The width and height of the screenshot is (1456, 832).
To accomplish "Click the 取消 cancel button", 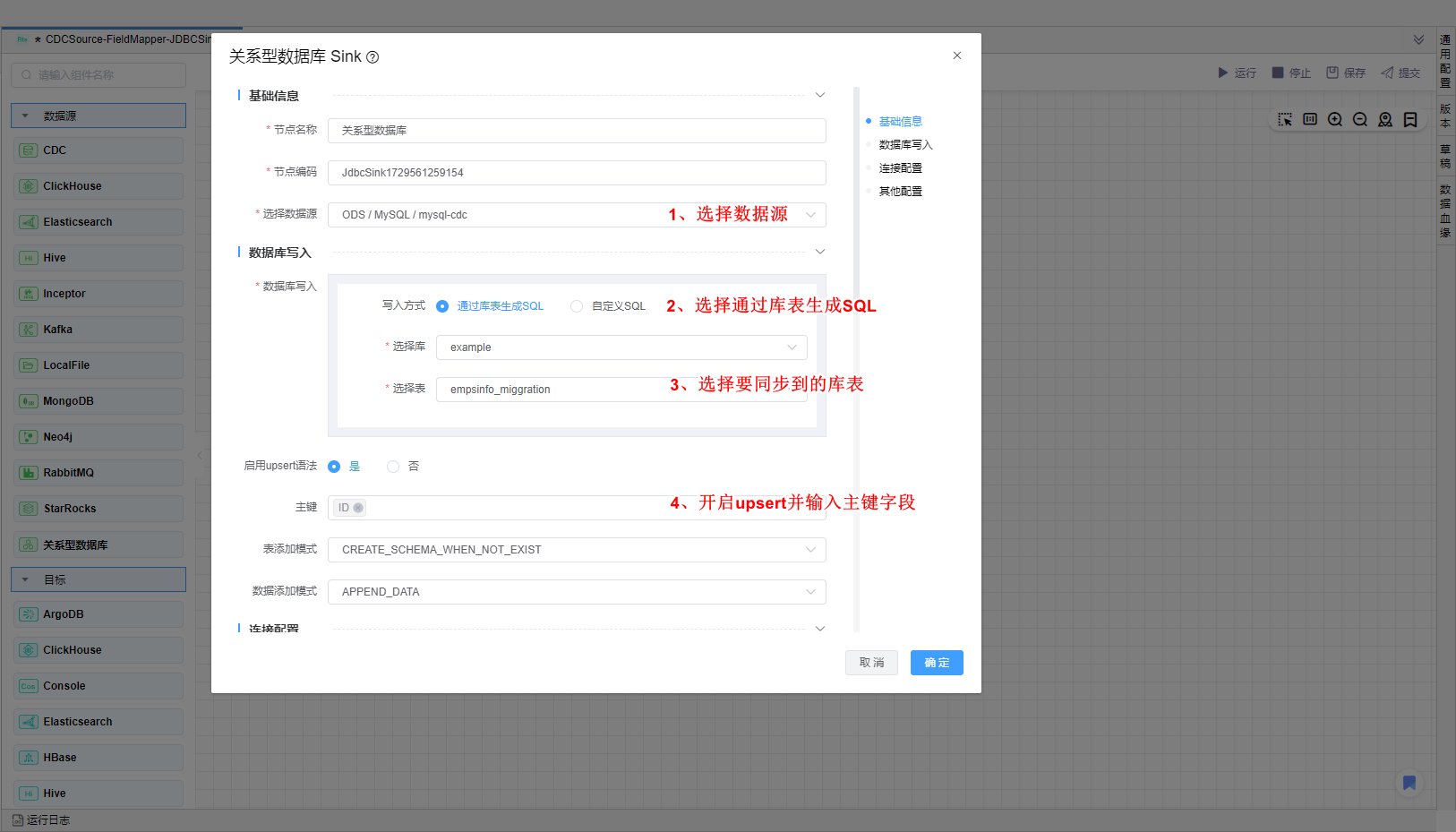I will click(x=871, y=663).
